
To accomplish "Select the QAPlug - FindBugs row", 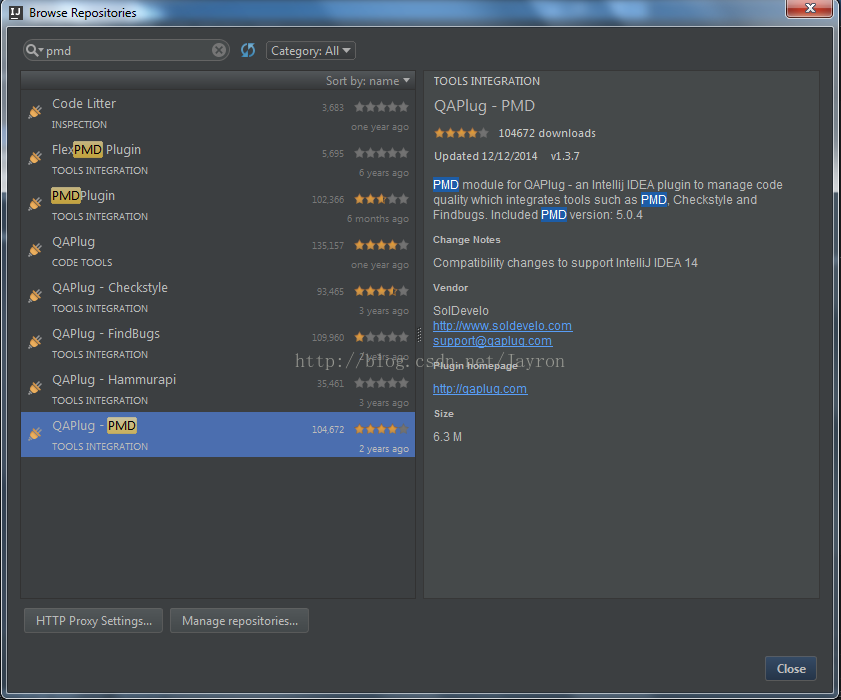I will tap(218, 343).
